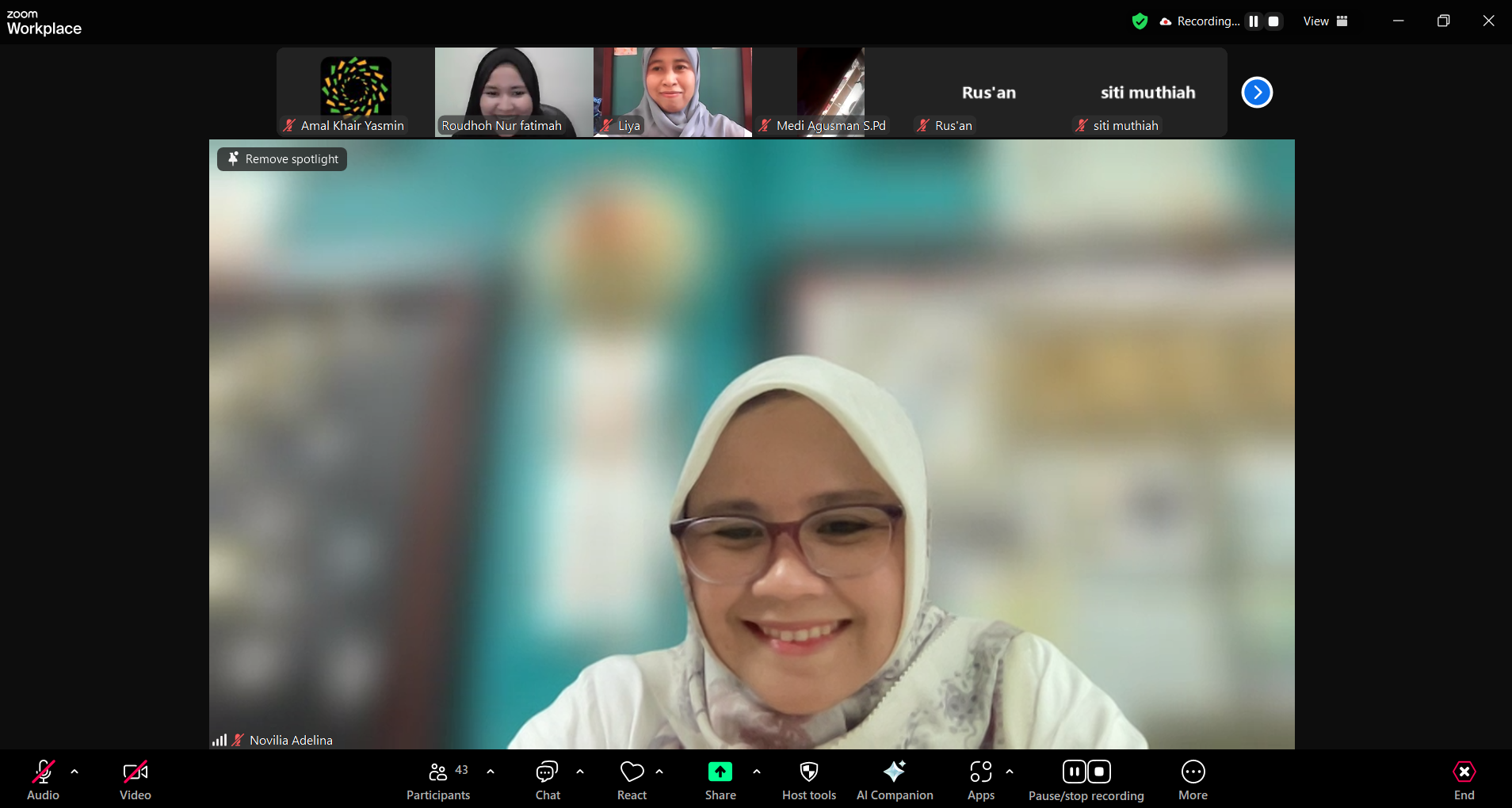Screen dimensions: 1512x808
Task: Start camera with the Video button
Action: click(x=135, y=780)
